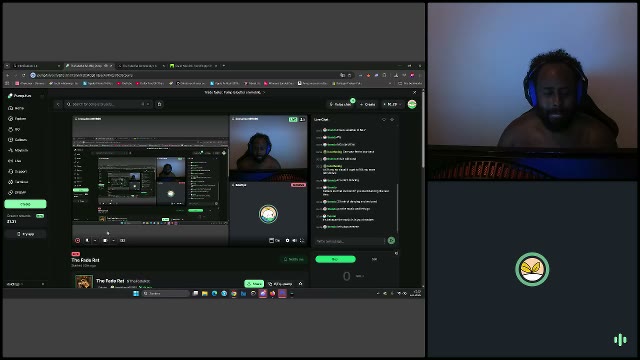Click the green Create button in the sidebar
Image resolution: width=640 pixels, height=360 pixels.
[25, 204]
